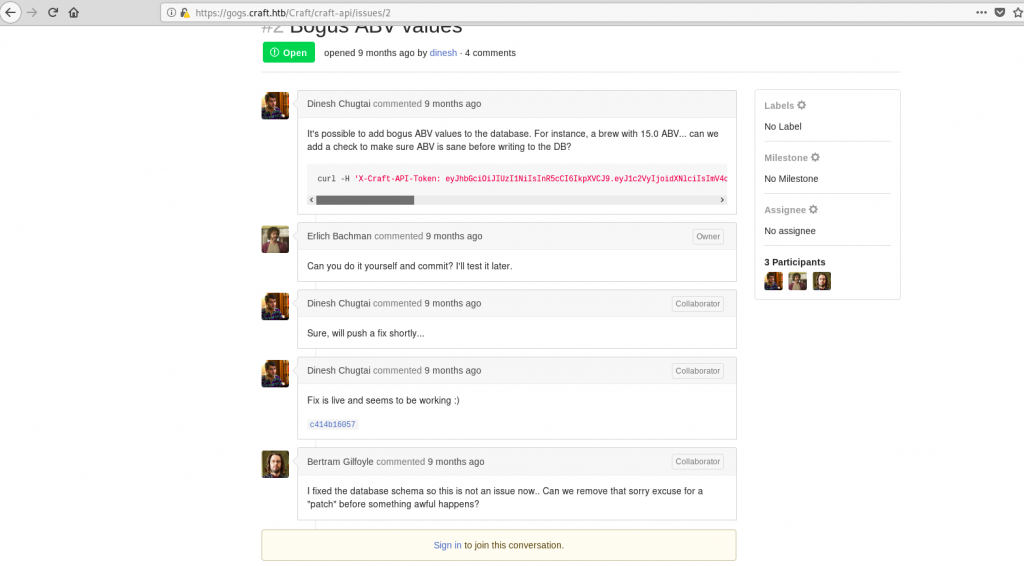Open page actions three-dots menu

pos(981,12)
